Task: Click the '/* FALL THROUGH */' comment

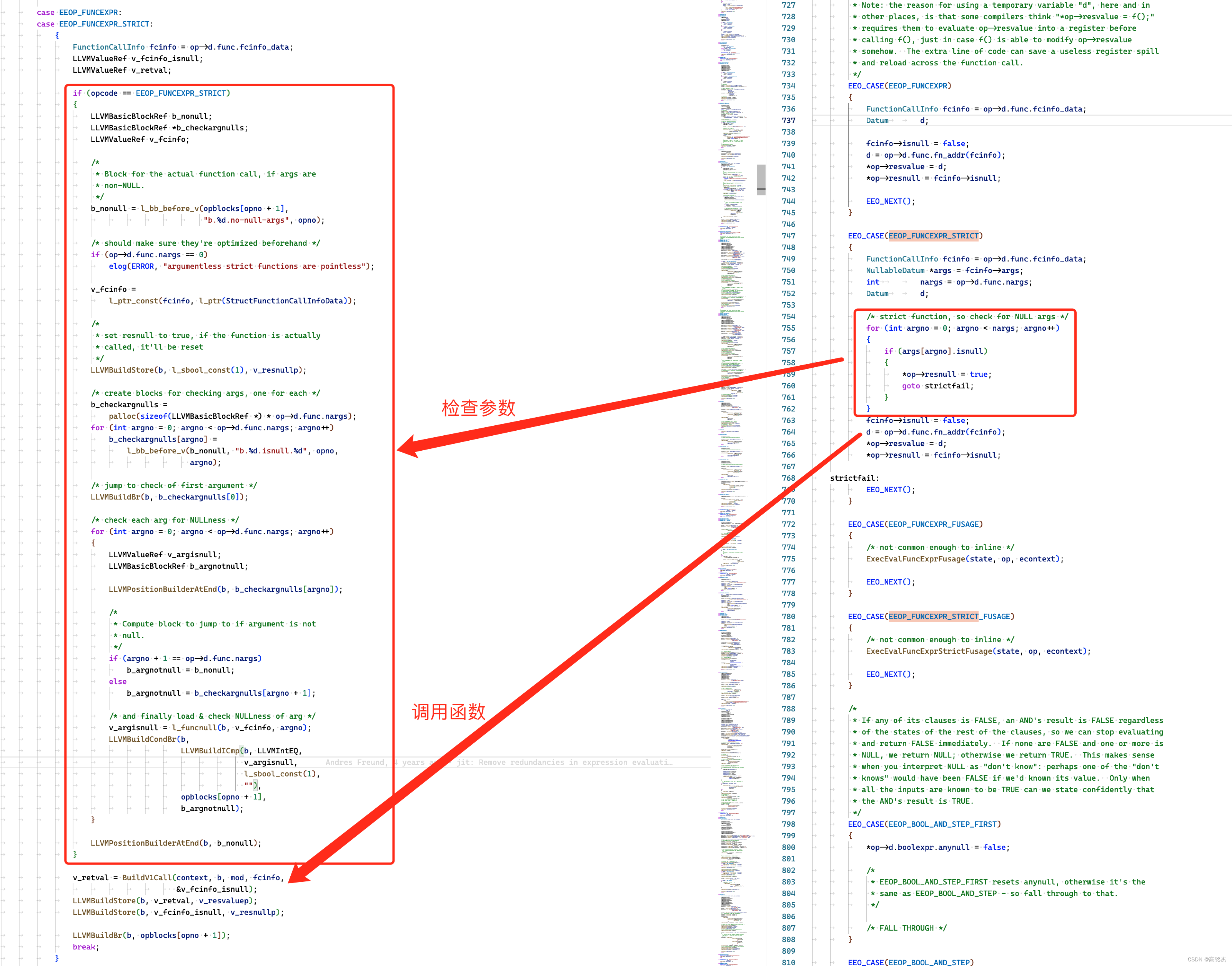Action: (906, 928)
